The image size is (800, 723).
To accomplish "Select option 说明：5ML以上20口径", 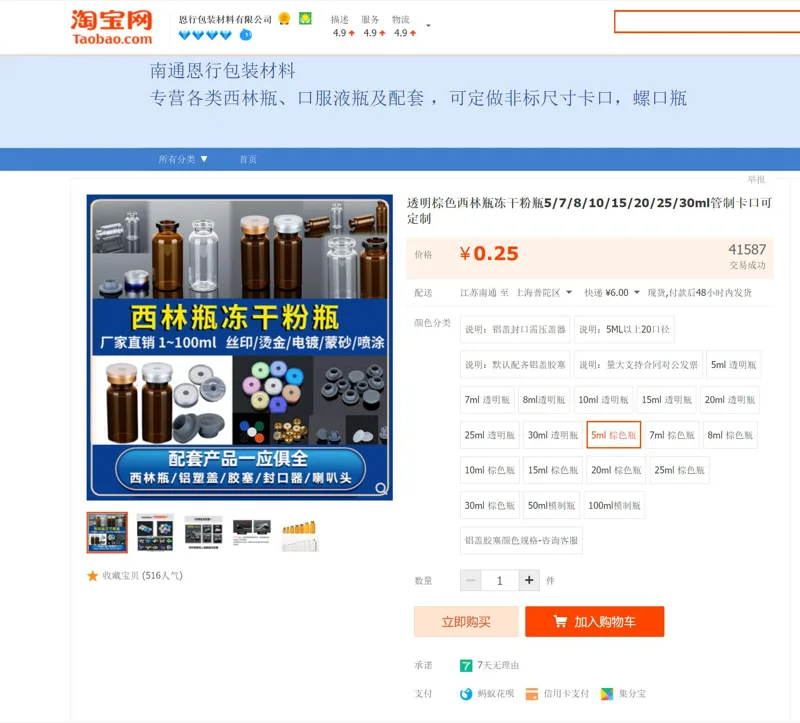I will click(624, 330).
